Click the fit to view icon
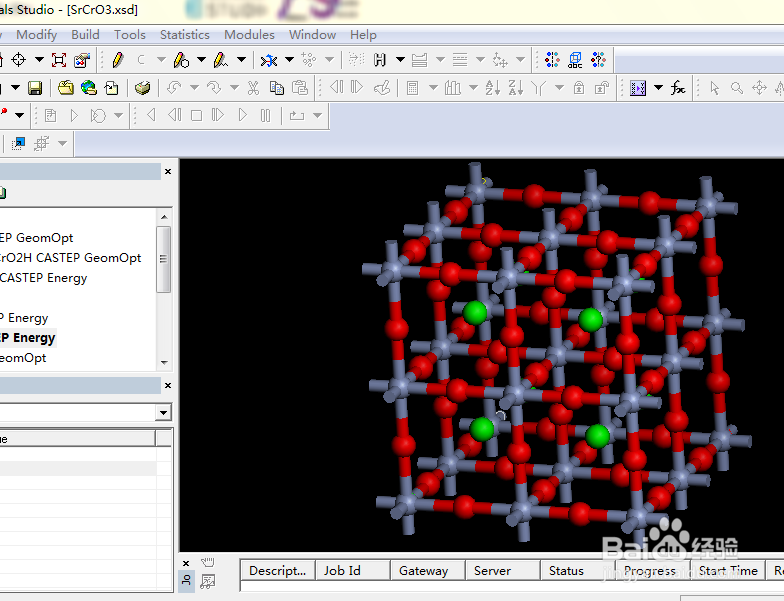The height and width of the screenshot is (601, 784). (x=59, y=60)
